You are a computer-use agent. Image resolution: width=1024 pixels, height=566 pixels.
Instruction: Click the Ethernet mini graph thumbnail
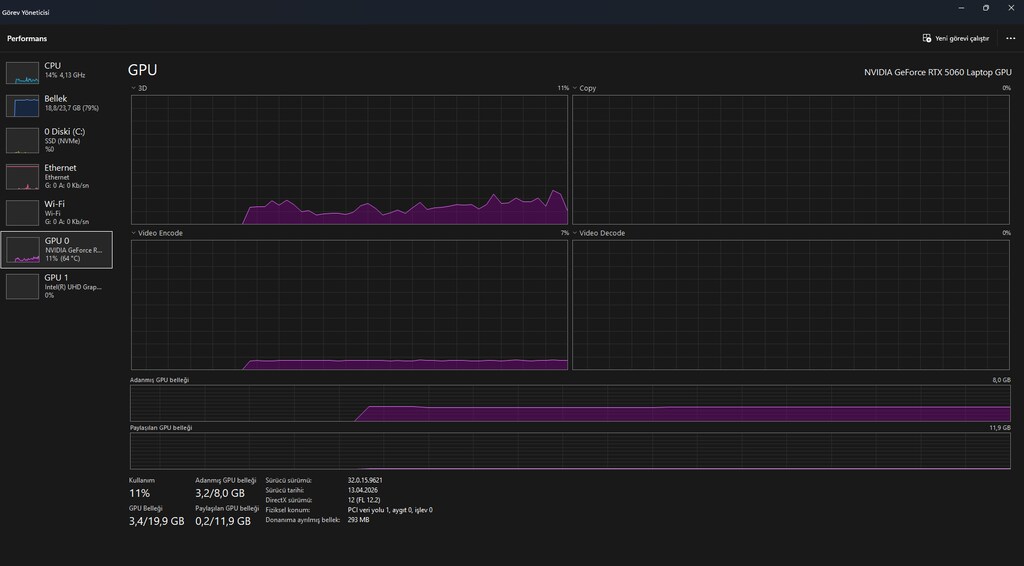click(22, 177)
